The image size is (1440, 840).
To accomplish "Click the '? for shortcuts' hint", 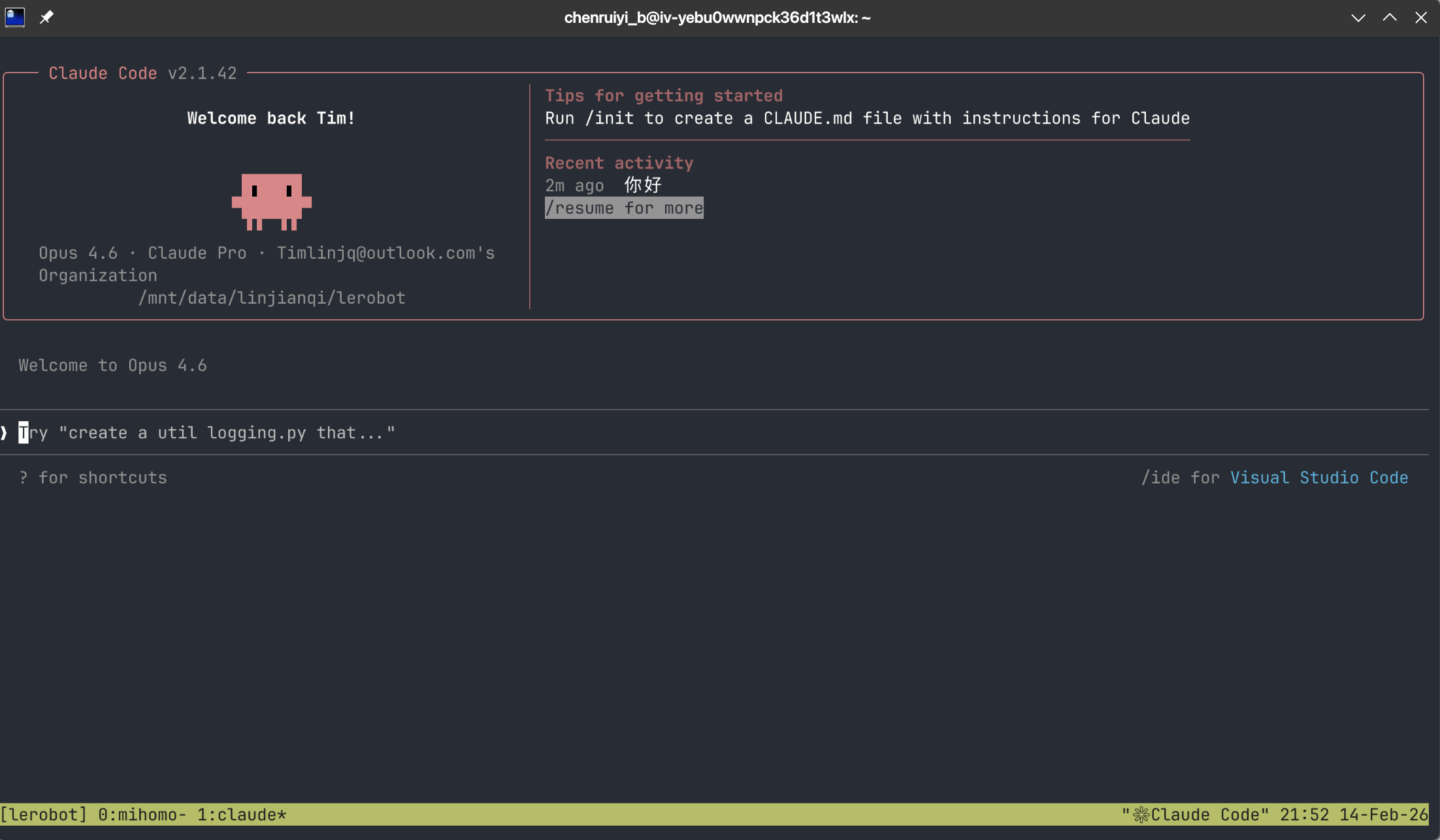I will coord(93,477).
